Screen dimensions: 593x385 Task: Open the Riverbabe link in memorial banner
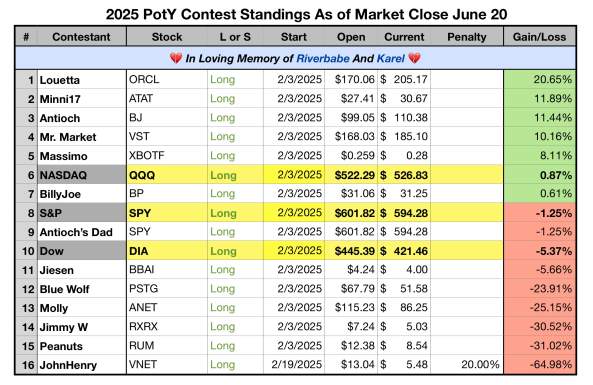(323, 59)
